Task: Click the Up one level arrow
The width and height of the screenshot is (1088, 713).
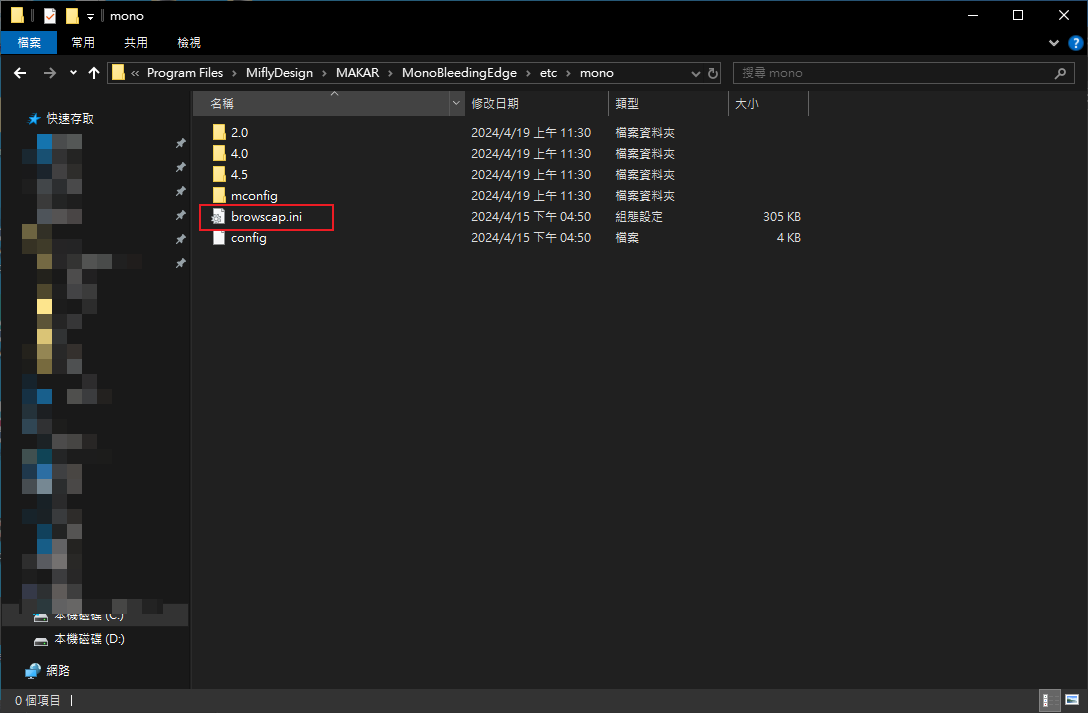Action: click(x=94, y=73)
